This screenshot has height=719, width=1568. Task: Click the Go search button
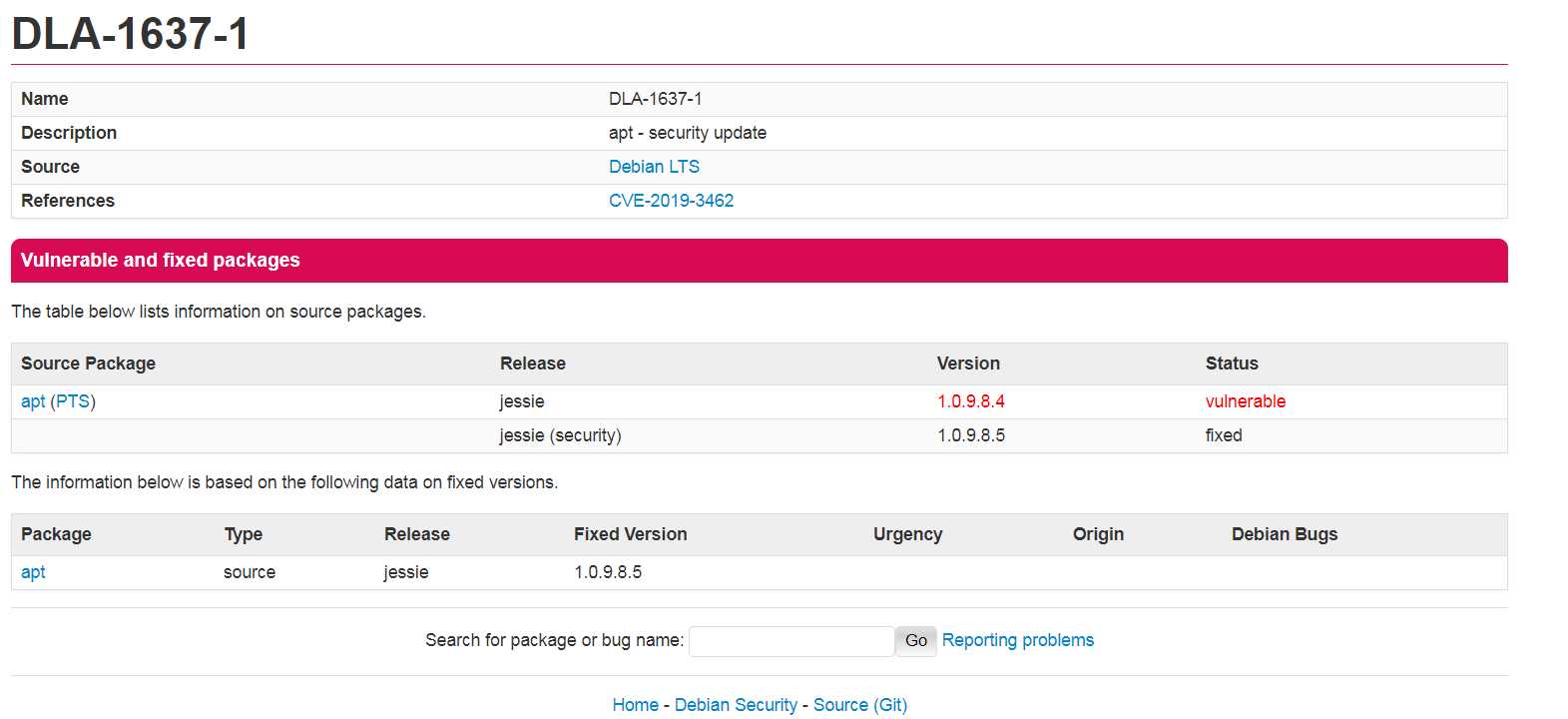pos(915,641)
